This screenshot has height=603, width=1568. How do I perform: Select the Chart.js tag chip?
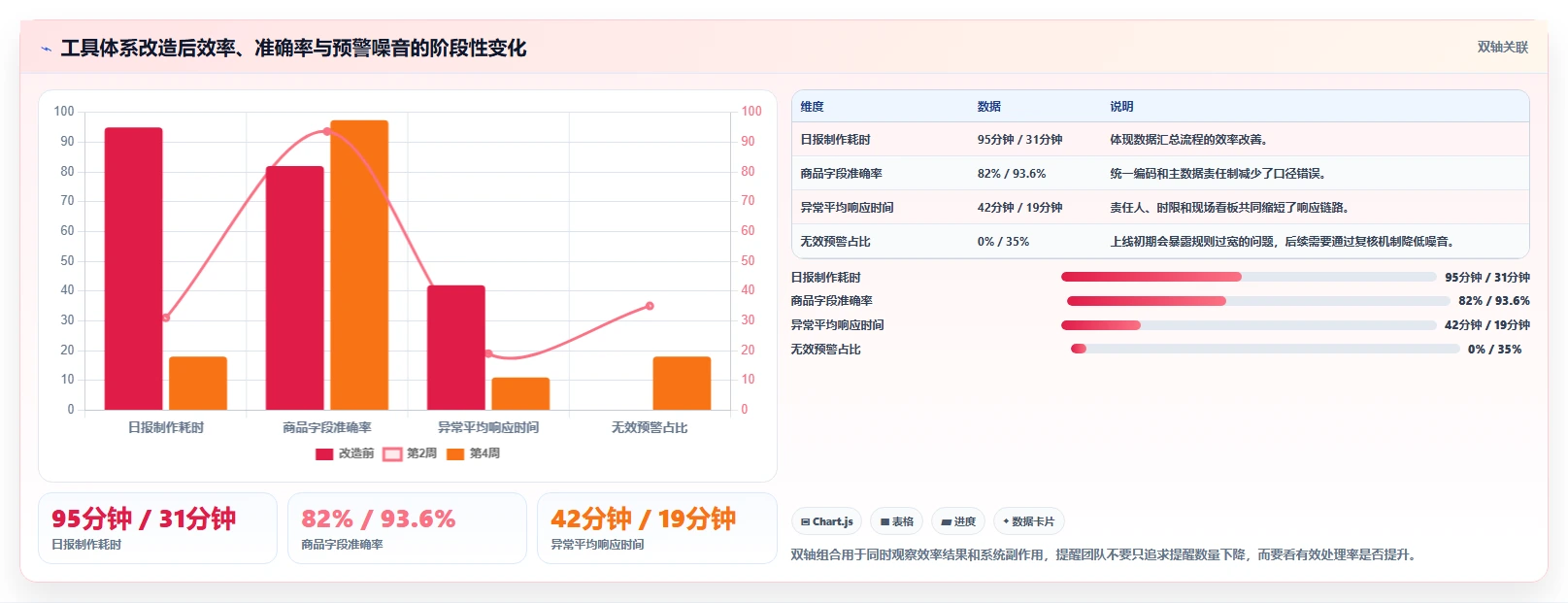(826, 521)
